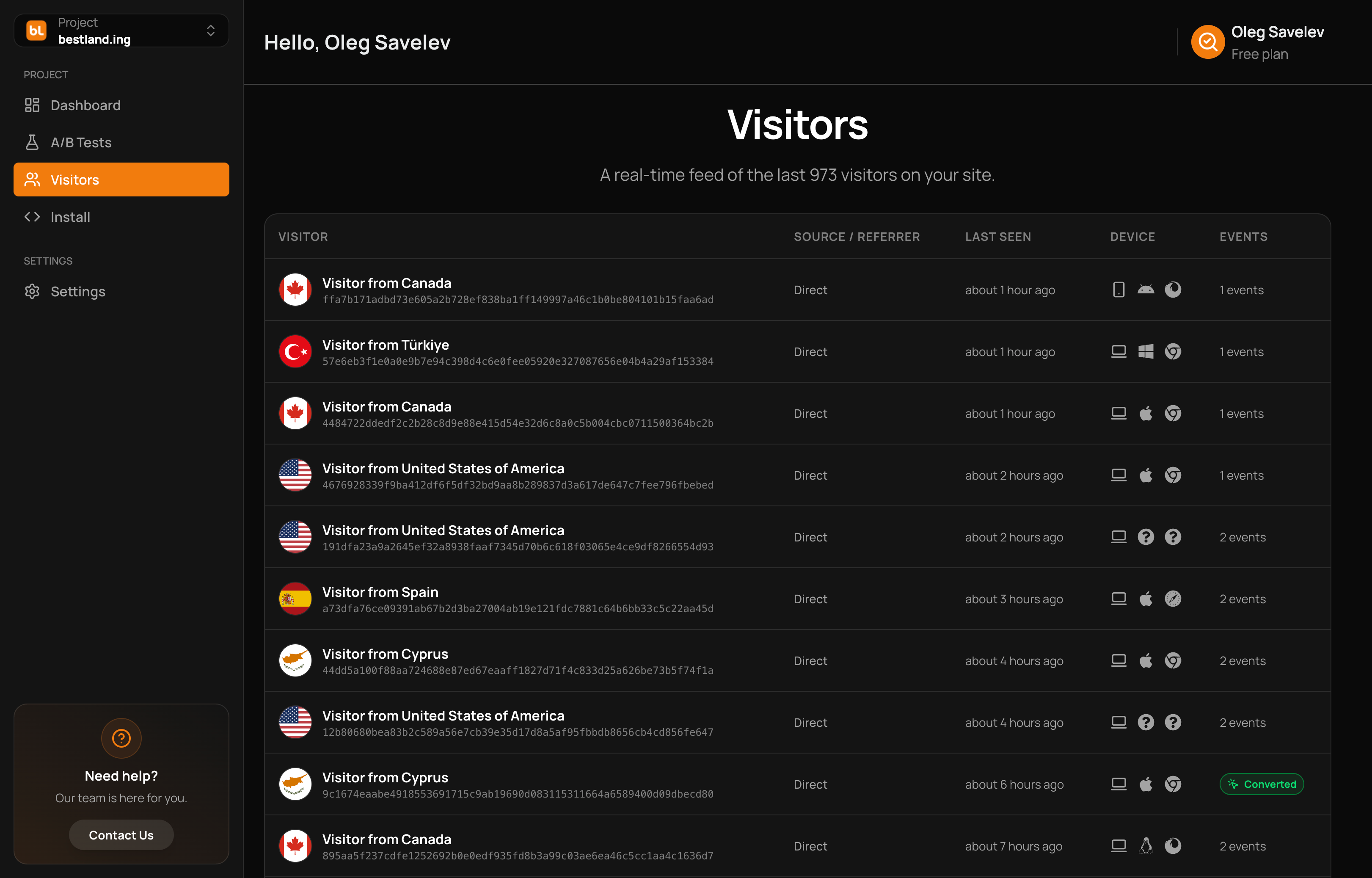Screen dimensions: 1372x878
Task: Click the Linux penguin icon on last Canada visitor
Action: [x=1146, y=845]
